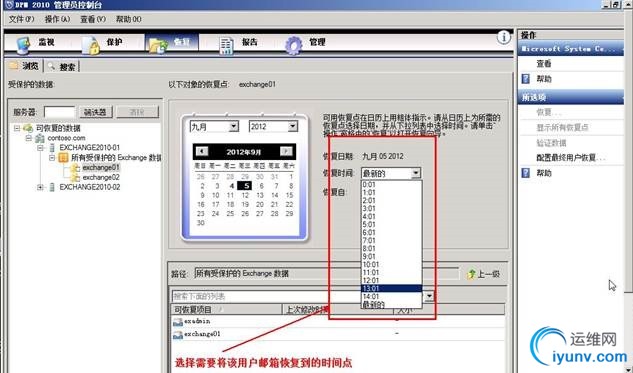Click the 可恢复项目 column header
The width and height of the screenshot is (633, 373).
click(226, 310)
